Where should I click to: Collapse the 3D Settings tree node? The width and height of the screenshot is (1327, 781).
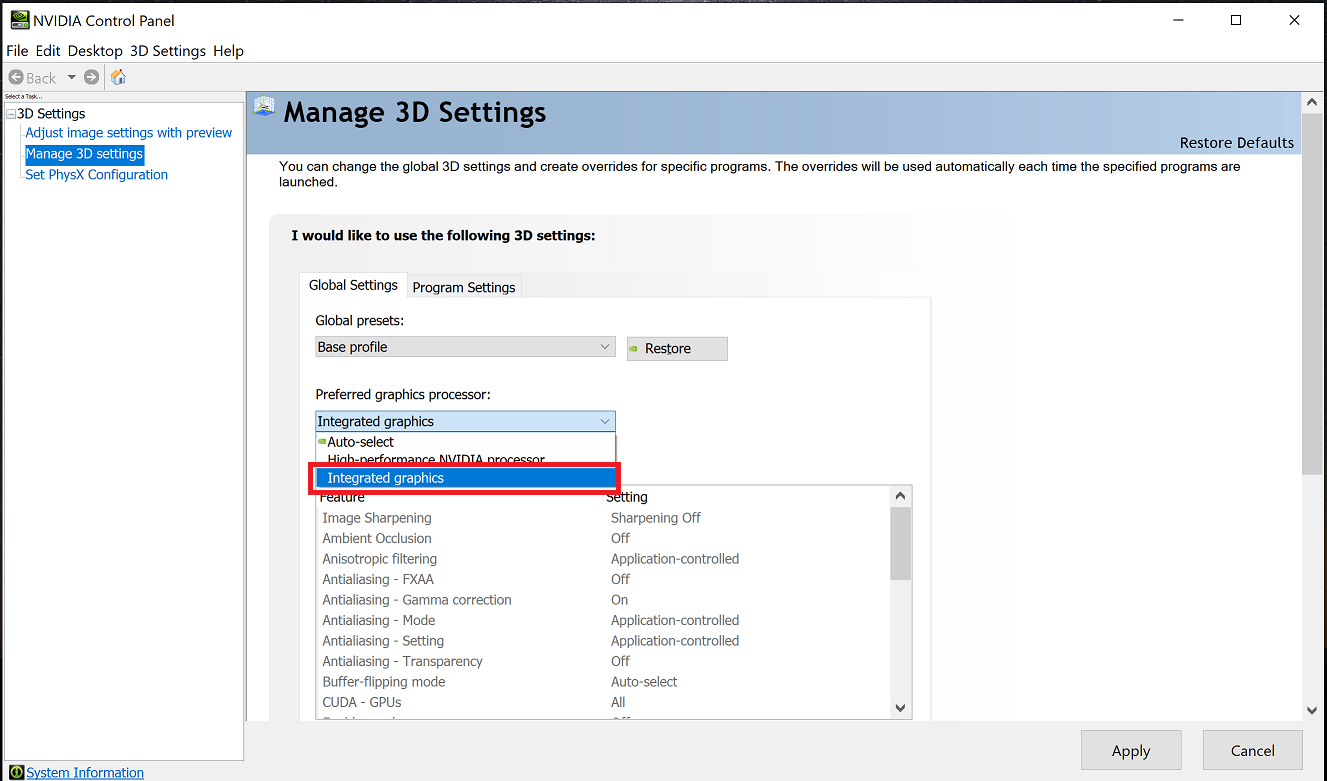tap(11, 114)
